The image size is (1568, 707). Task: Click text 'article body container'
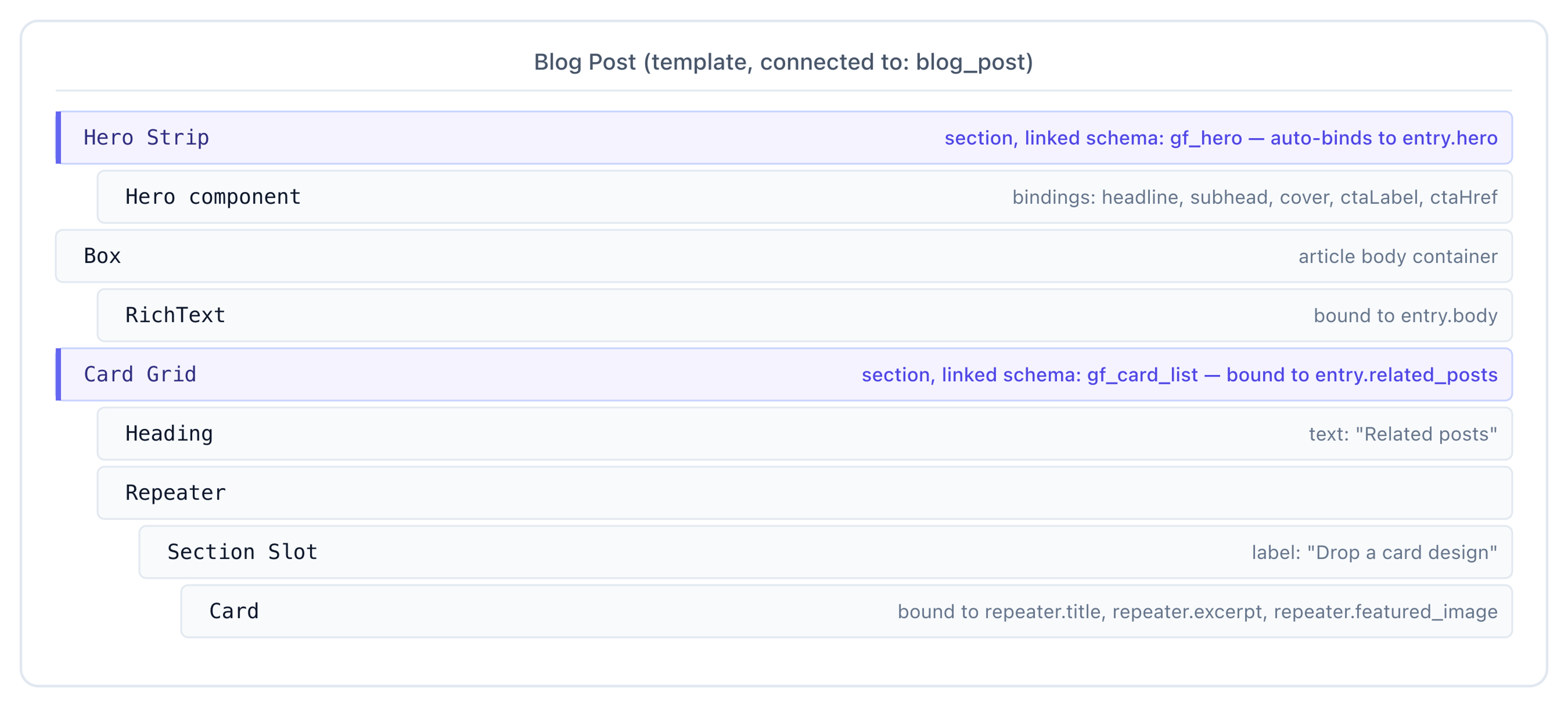click(x=1398, y=256)
